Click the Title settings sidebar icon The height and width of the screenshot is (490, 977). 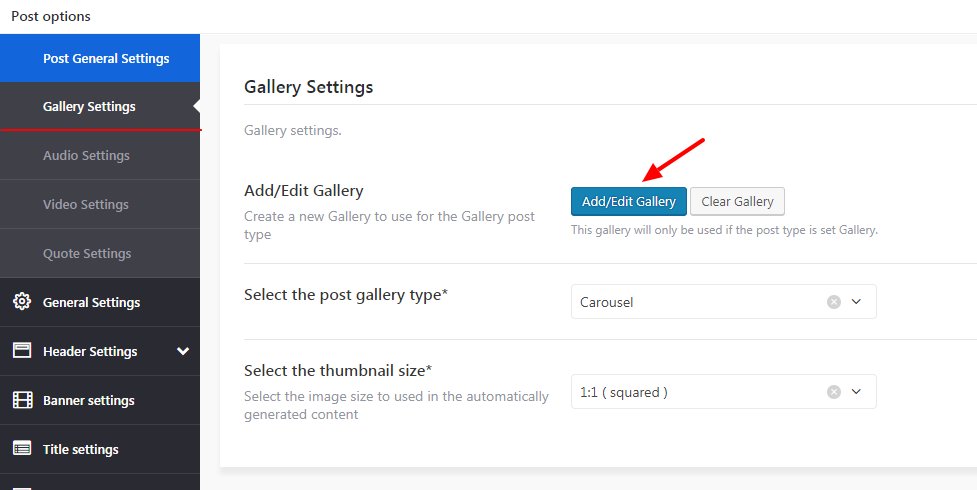click(22, 449)
